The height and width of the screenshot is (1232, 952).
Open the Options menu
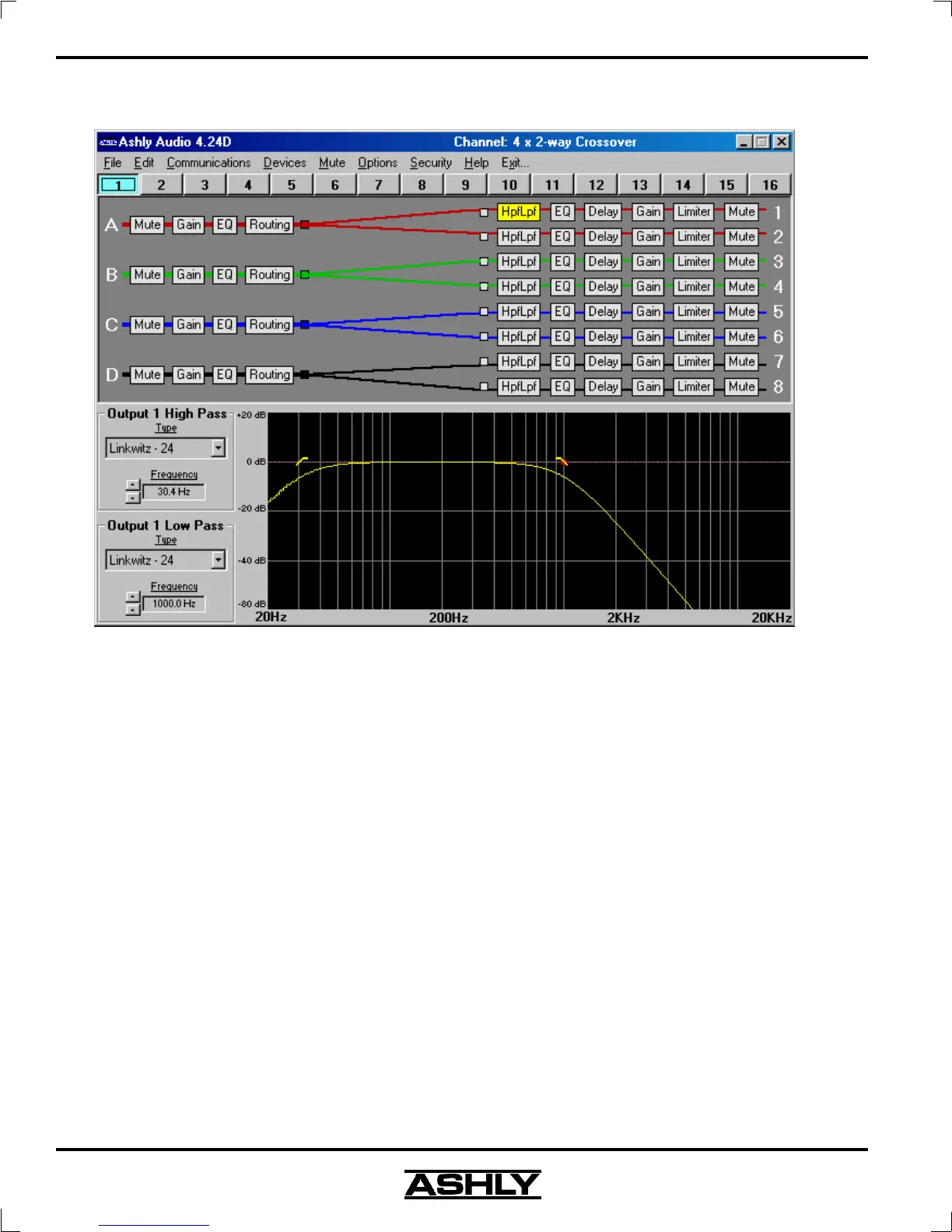pyautogui.click(x=377, y=163)
